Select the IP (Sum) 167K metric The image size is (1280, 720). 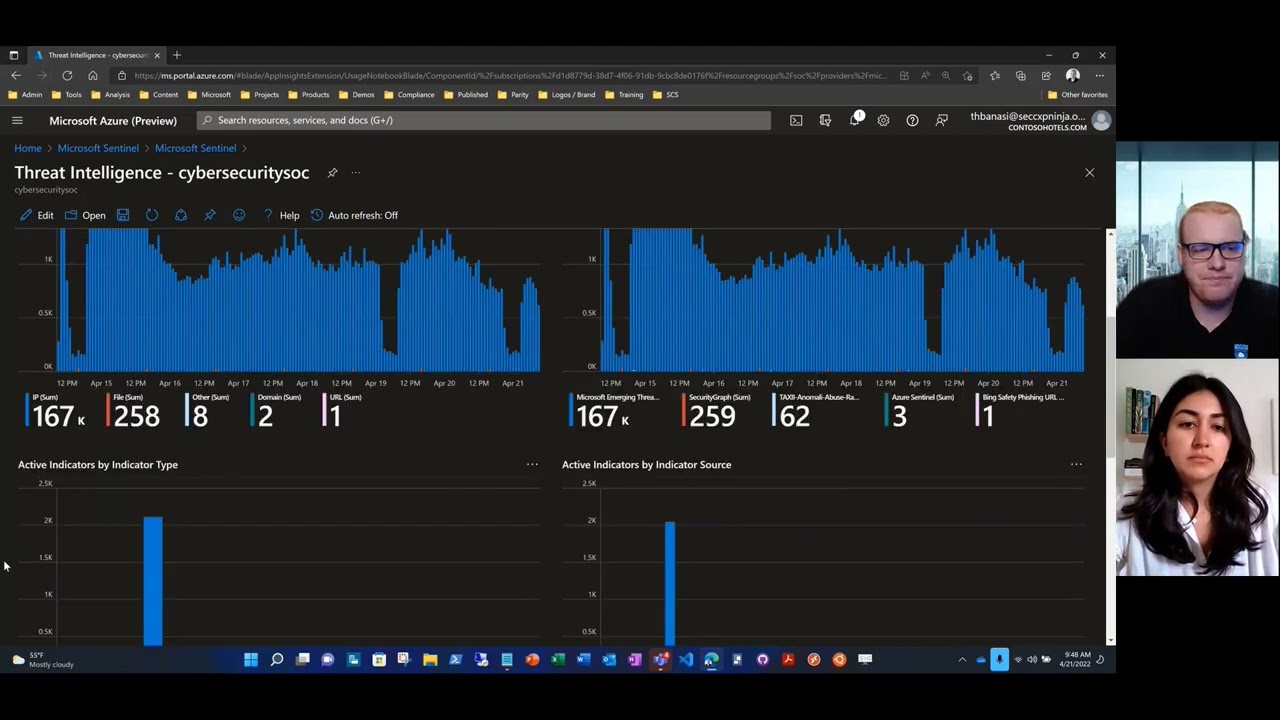[56, 410]
